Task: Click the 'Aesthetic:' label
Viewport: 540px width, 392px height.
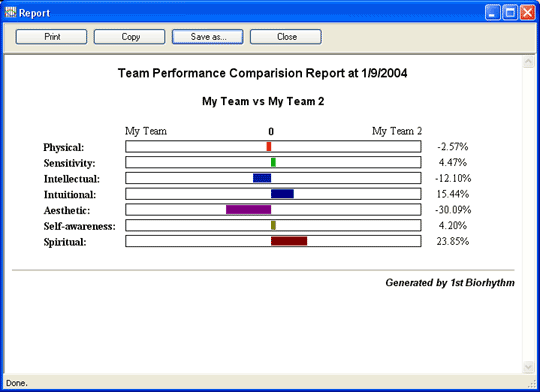Action: (67, 210)
